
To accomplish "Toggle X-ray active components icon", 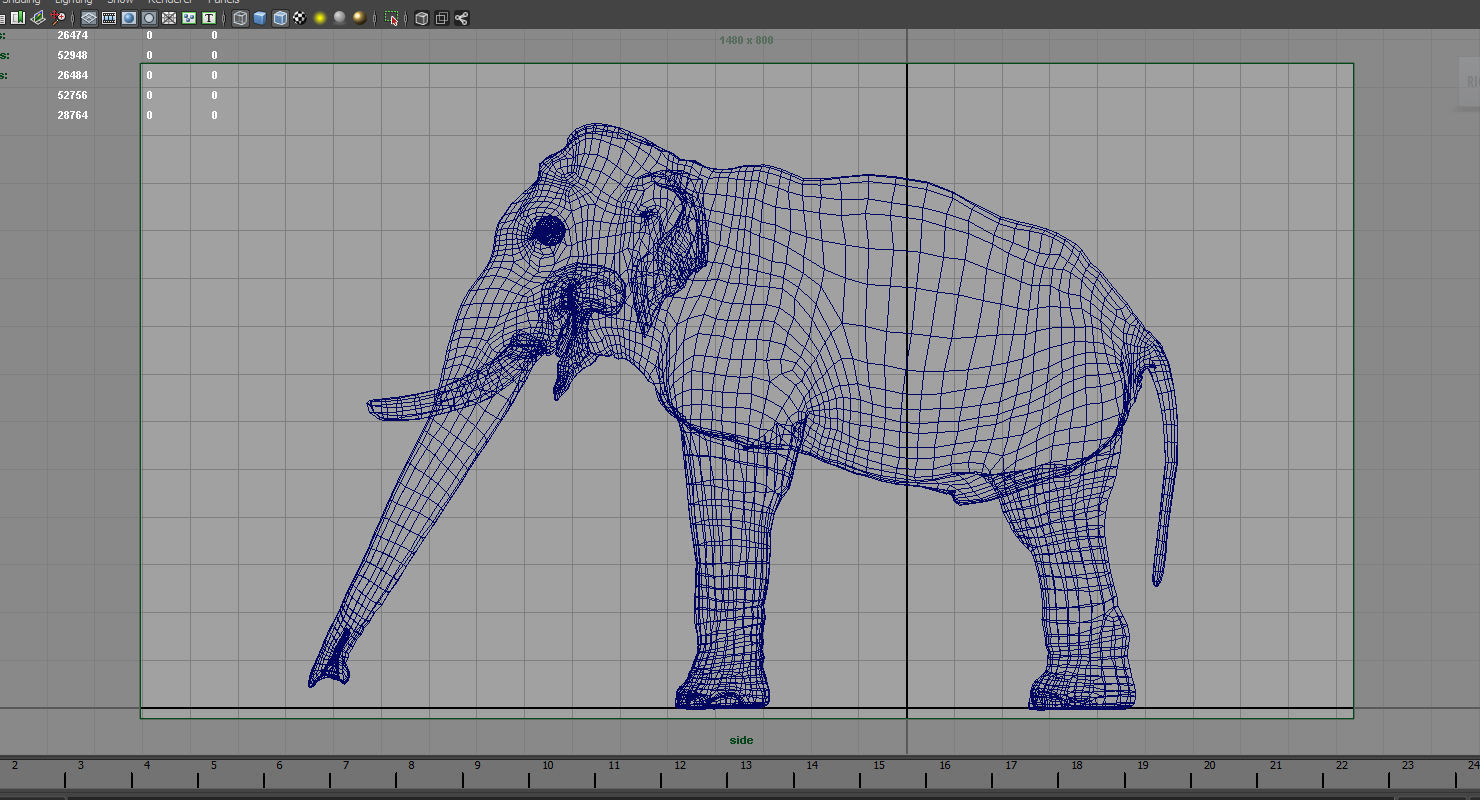I will point(441,18).
